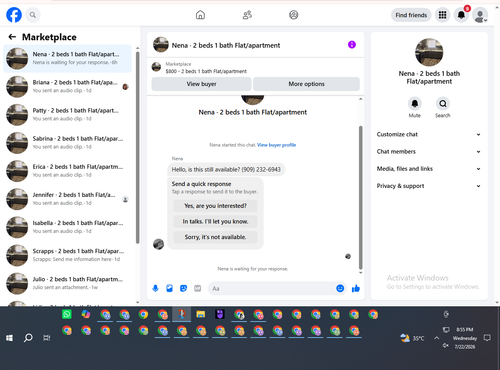Go to the Home feed icon
500x370 pixels.
[200, 15]
